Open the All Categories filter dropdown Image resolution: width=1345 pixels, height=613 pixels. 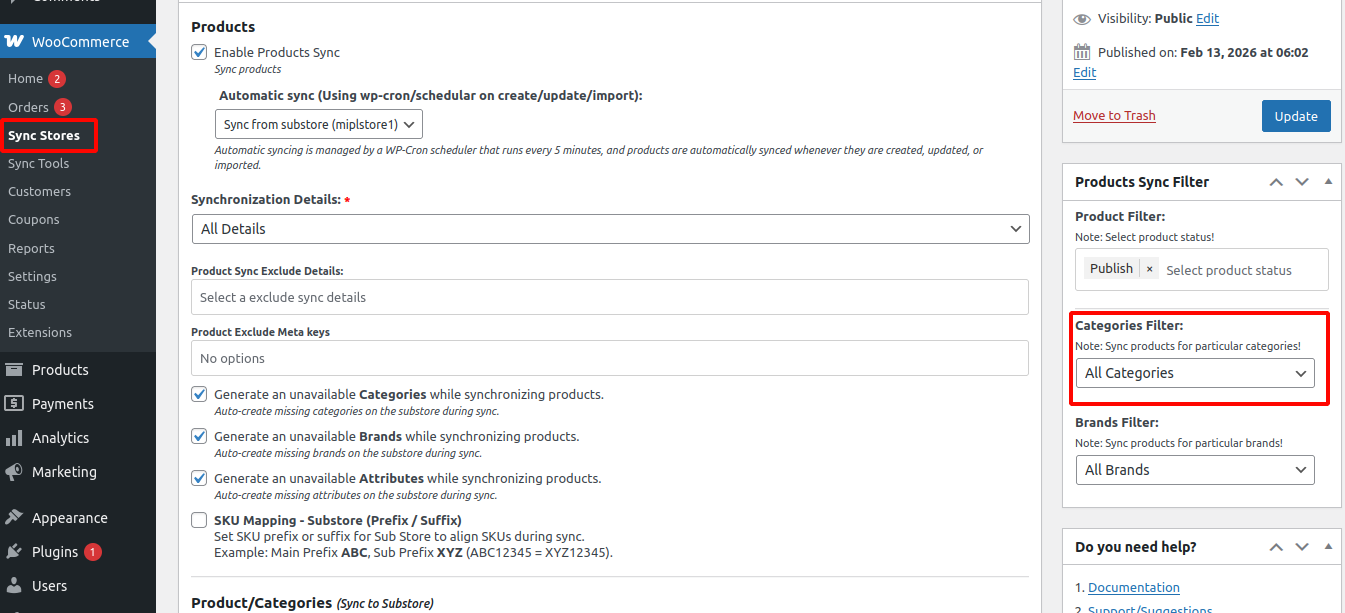(x=1195, y=373)
